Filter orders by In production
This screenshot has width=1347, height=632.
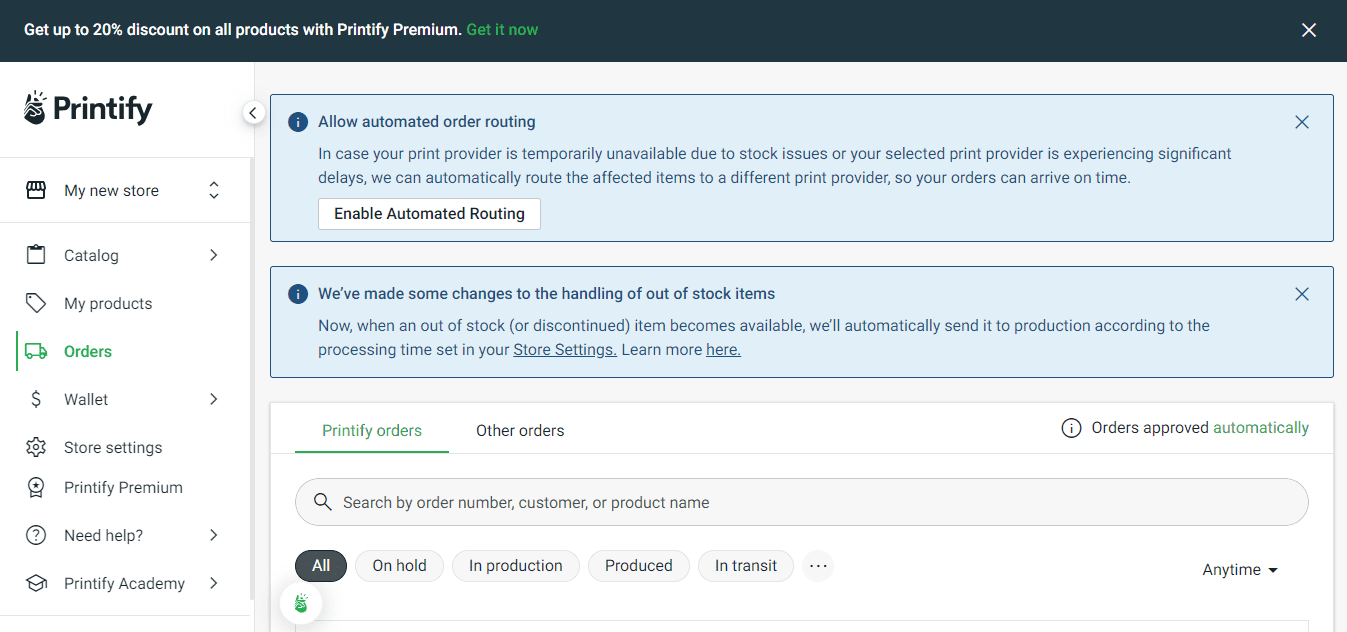coord(515,566)
